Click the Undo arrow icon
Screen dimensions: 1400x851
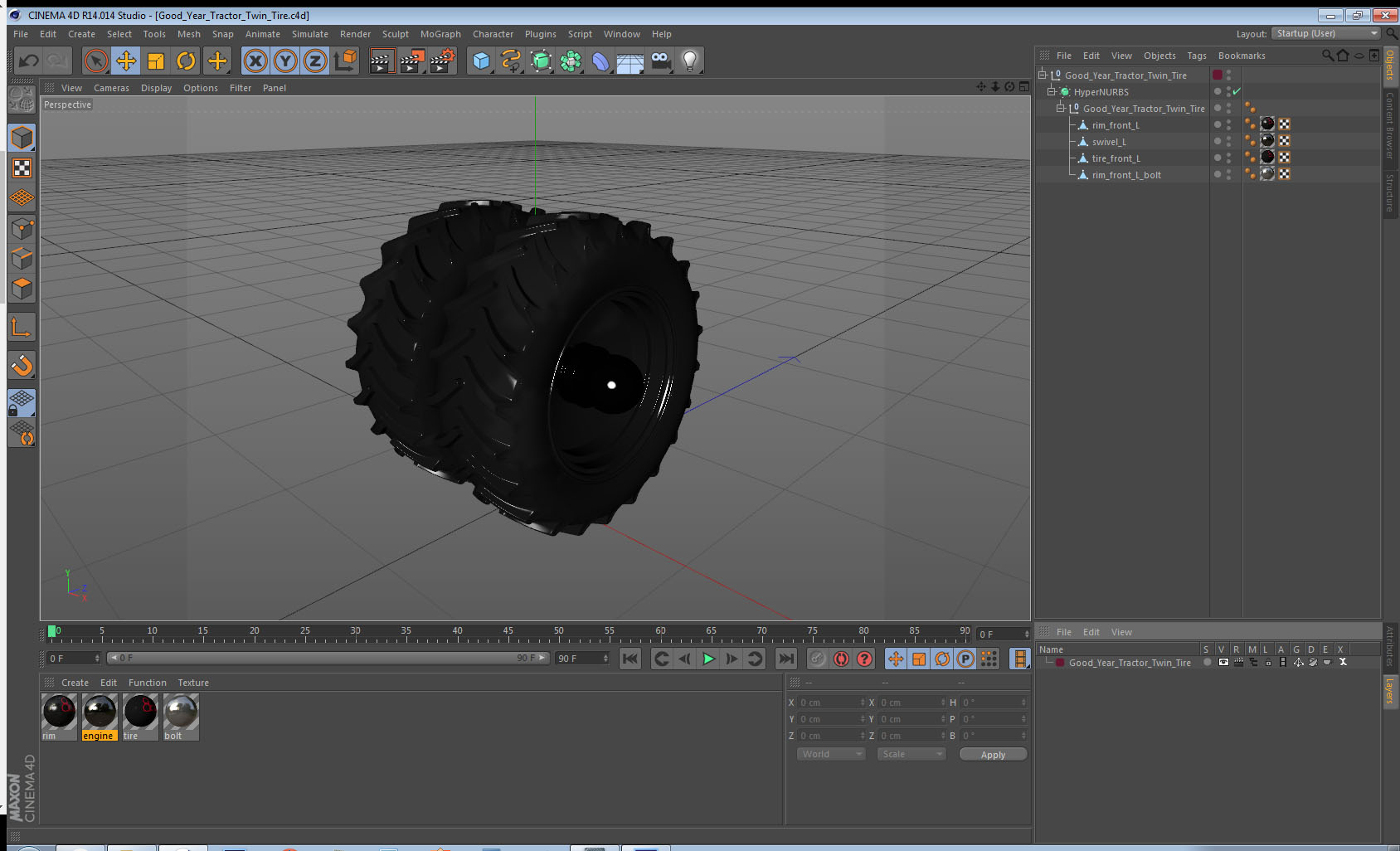[x=28, y=61]
